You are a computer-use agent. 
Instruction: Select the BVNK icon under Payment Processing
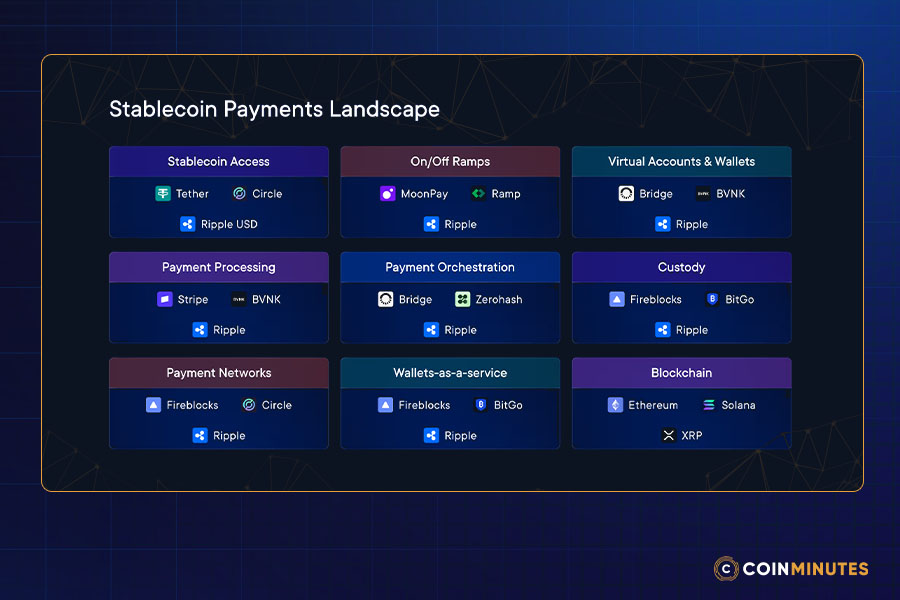coord(239,299)
